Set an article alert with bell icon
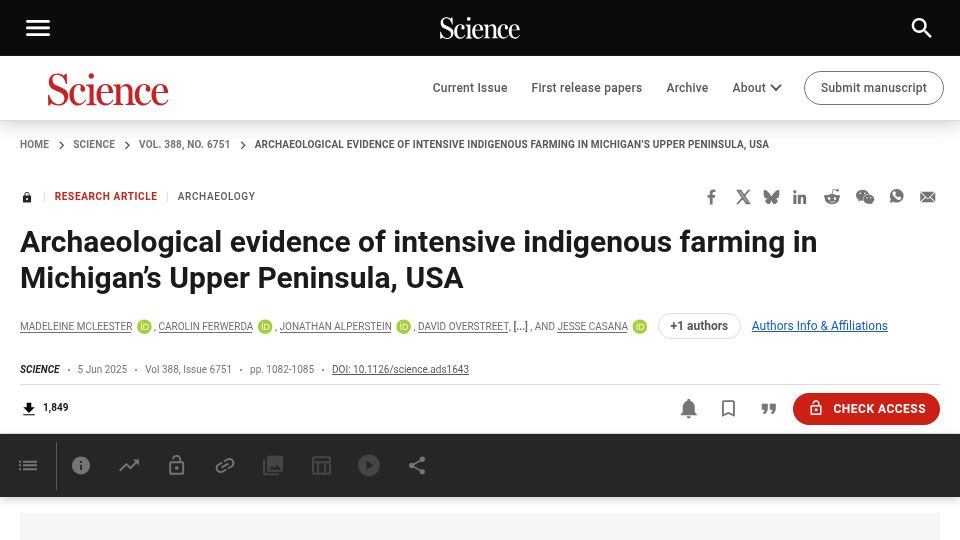 point(689,408)
